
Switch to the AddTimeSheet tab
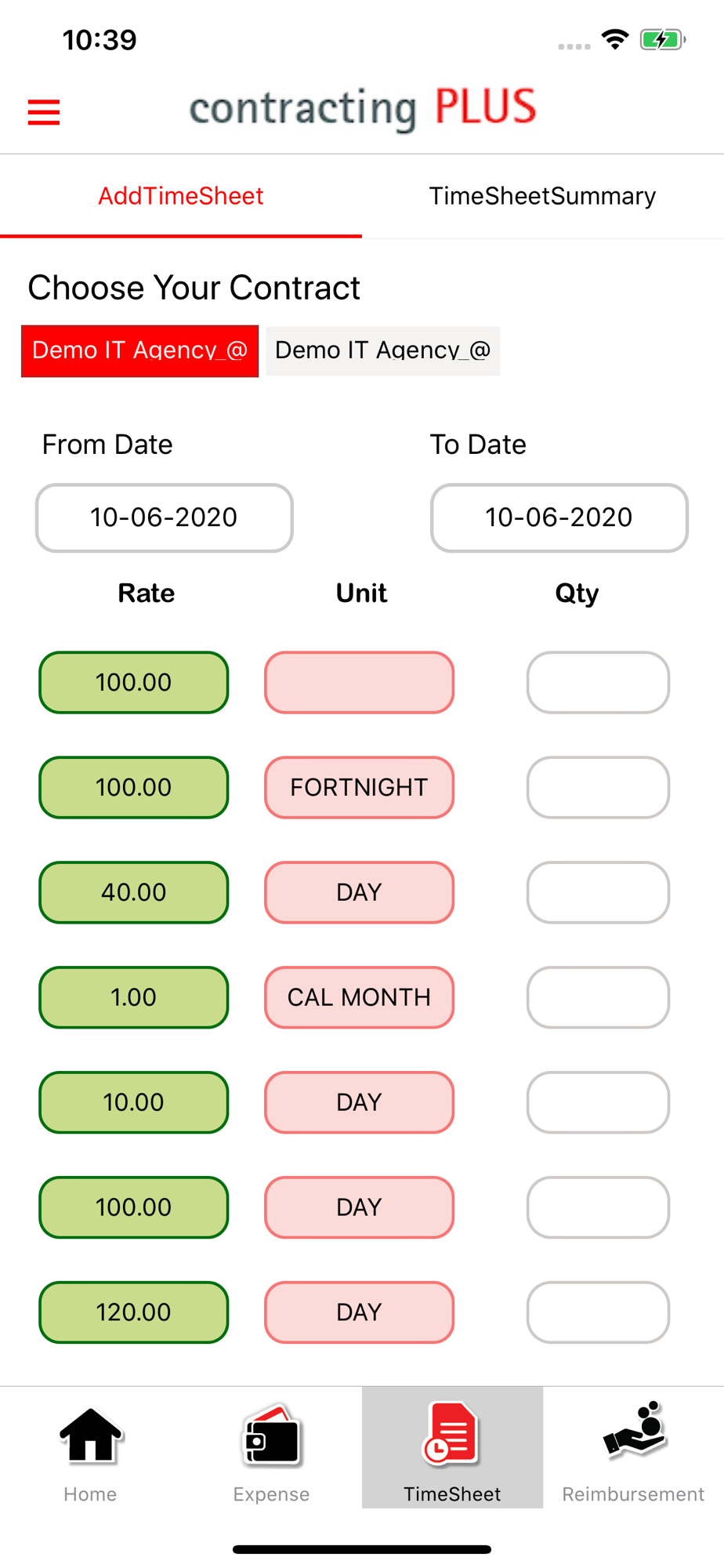pos(181,196)
